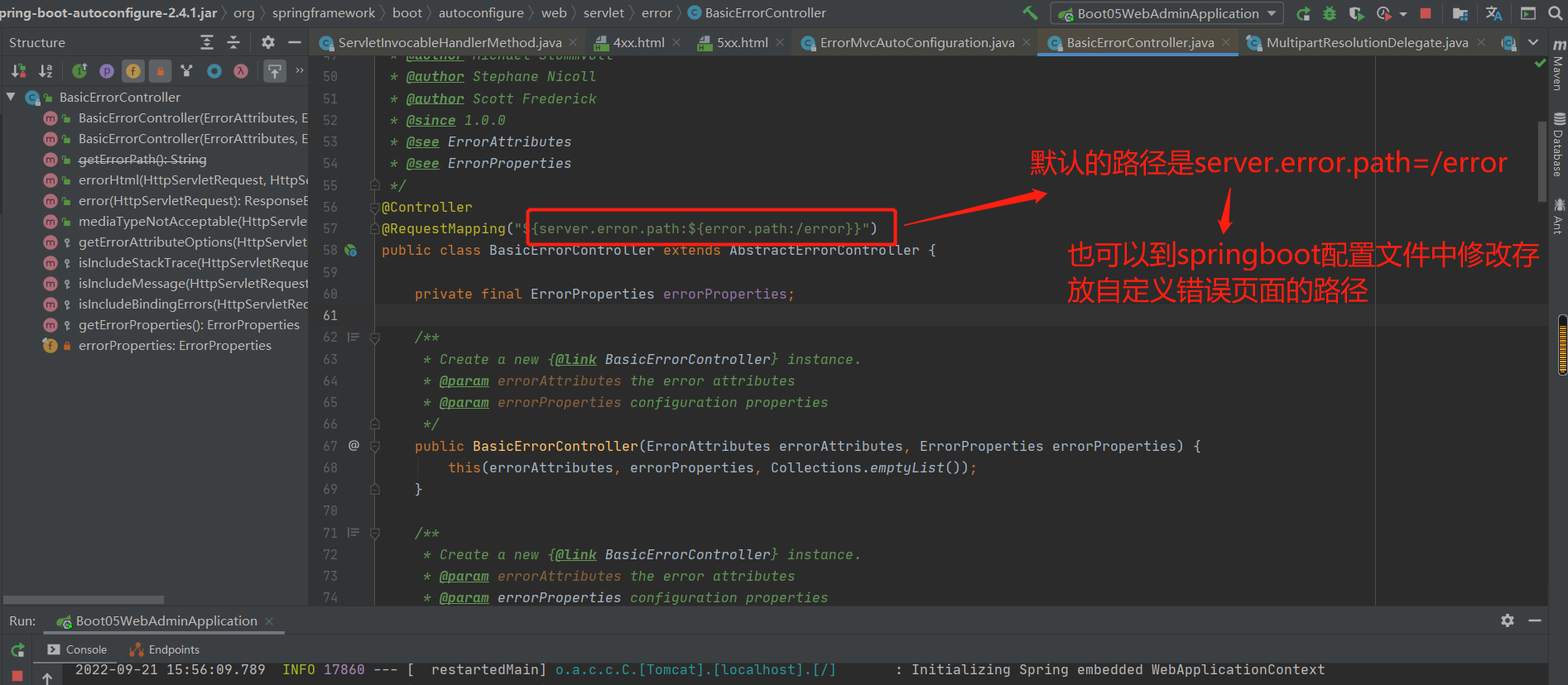Image resolution: width=1568 pixels, height=685 pixels.
Task: Open the Ant side tool window
Action: click(1558, 216)
